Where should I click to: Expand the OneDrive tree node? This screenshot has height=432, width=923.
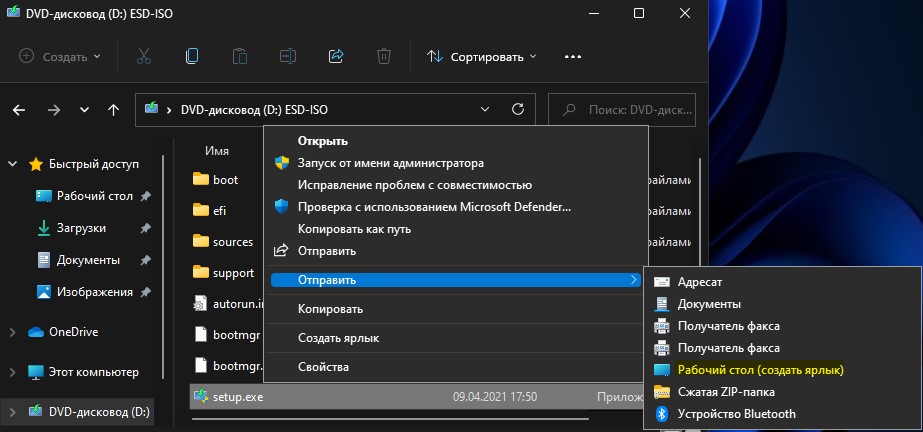tap(12, 332)
